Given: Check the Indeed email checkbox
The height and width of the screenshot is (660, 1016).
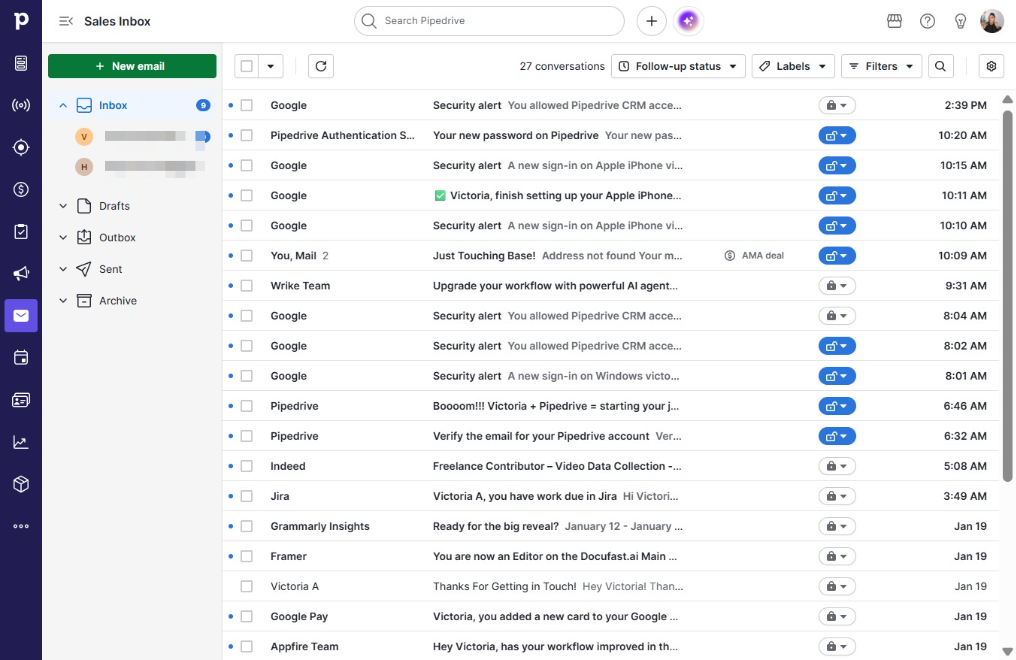Looking at the screenshot, I should click(x=246, y=466).
